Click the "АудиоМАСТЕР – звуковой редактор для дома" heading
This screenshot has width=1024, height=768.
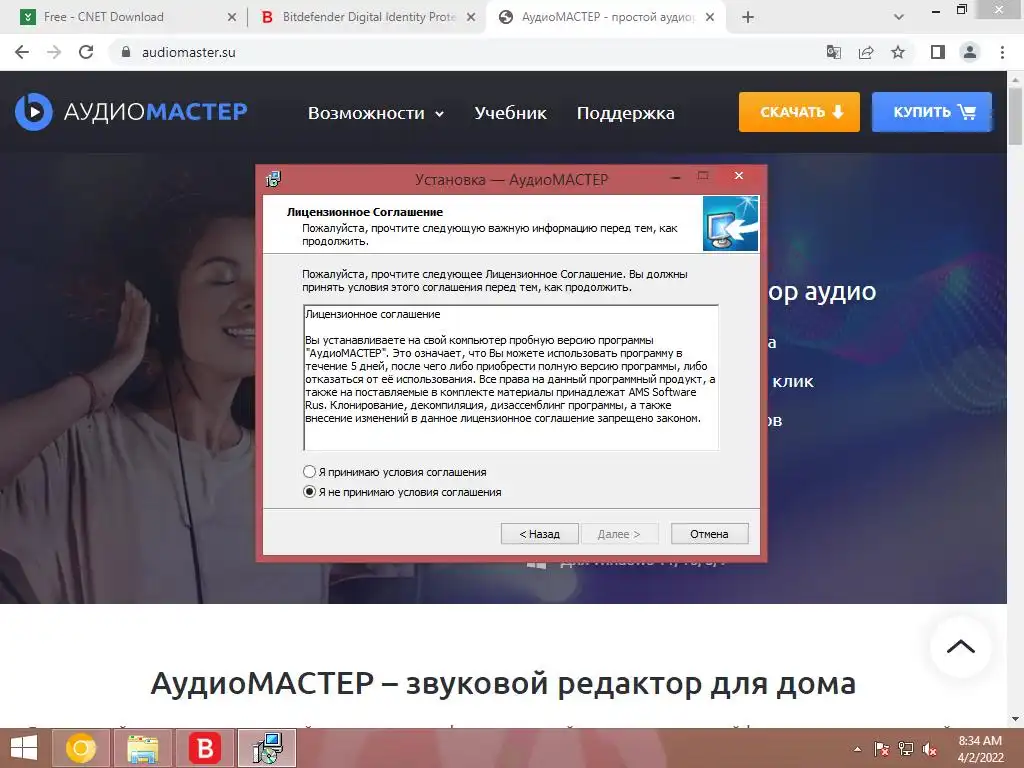[x=503, y=684]
